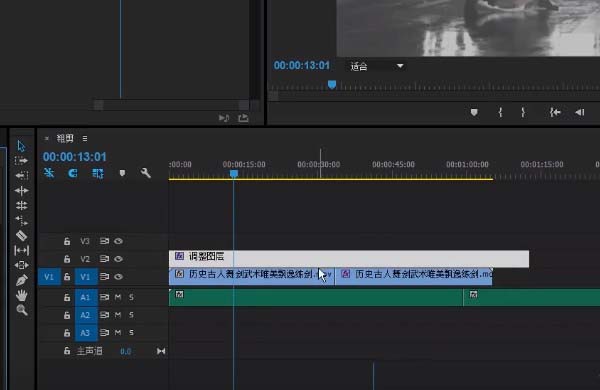Toggle lock on track V2
The height and width of the screenshot is (390, 600).
point(67,259)
